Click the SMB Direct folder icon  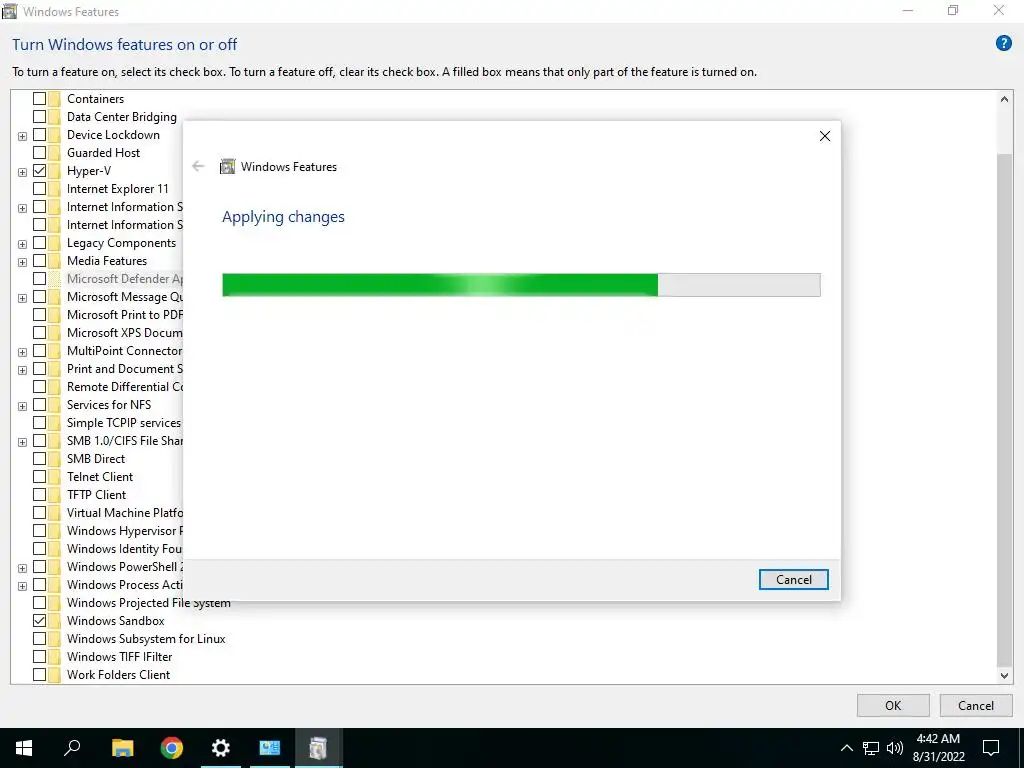[x=54, y=459]
